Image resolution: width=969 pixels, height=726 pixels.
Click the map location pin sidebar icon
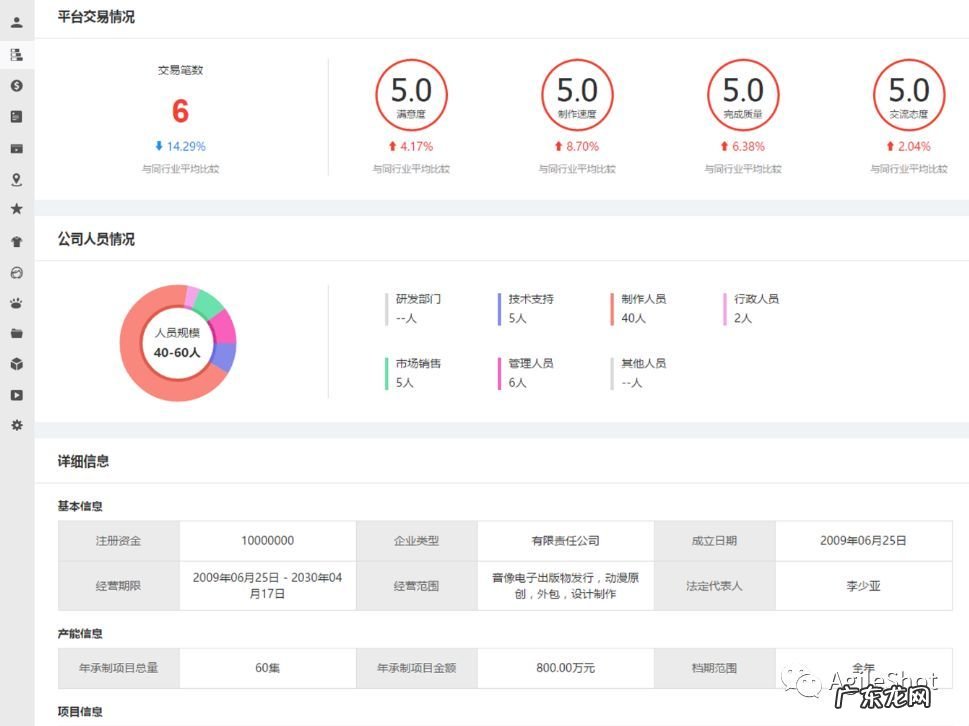(x=16, y=180)
